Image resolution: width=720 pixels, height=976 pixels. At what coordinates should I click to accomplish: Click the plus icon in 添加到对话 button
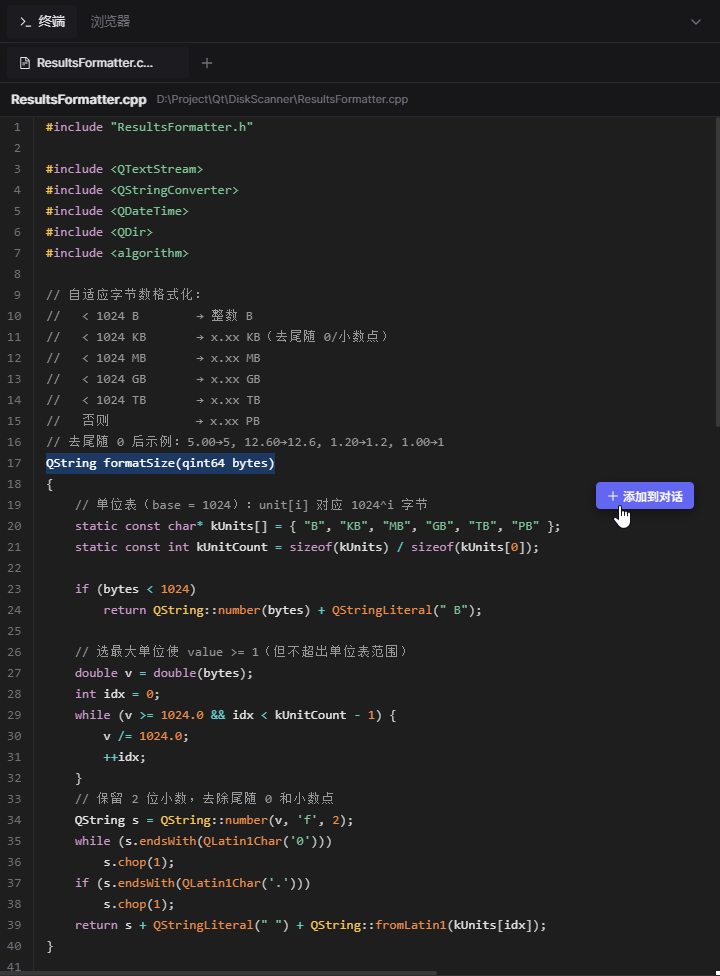[612, 496]
